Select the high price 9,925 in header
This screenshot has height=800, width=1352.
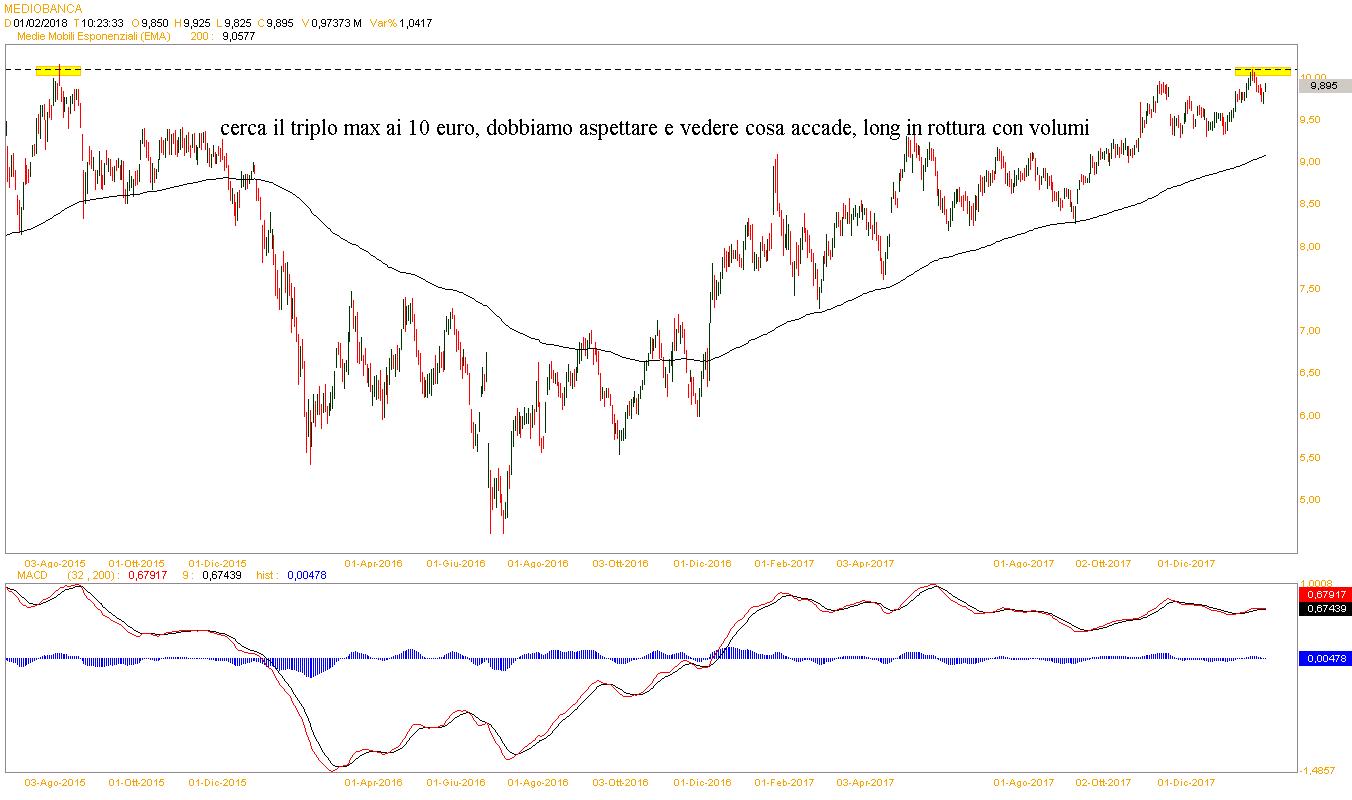[198, 22]
